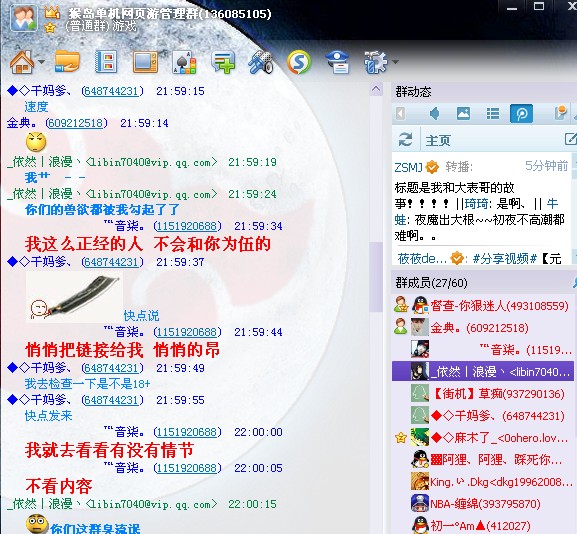Open ZSMJ poster name link
This screenshot has height=534, width=577.
coord(408,167)
